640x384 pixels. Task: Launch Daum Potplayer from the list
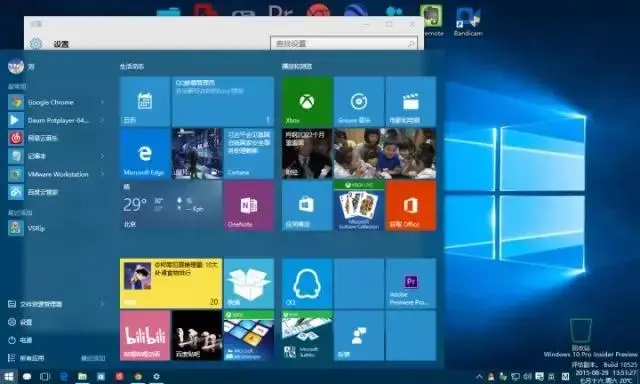click(x=50, y=120)
